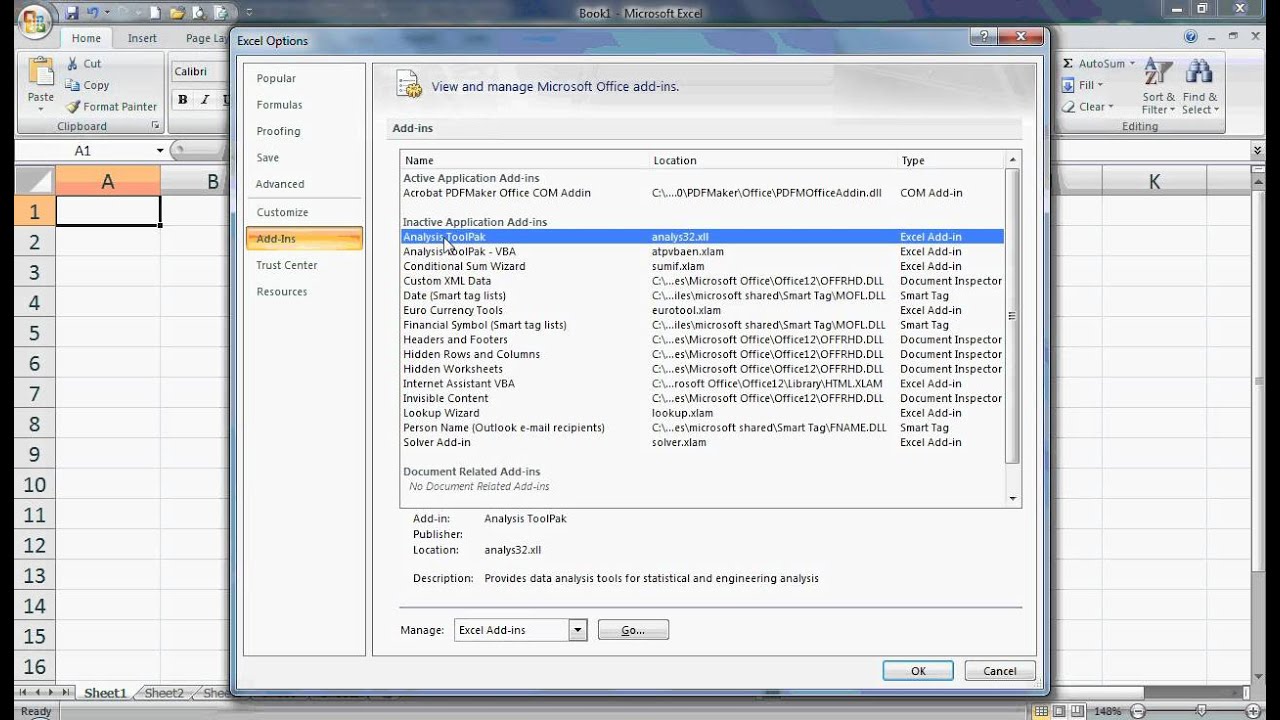This screenshot has height=720, width=1280.
Task: Copy selection in Clipboard group
Action: click(87, 85)
